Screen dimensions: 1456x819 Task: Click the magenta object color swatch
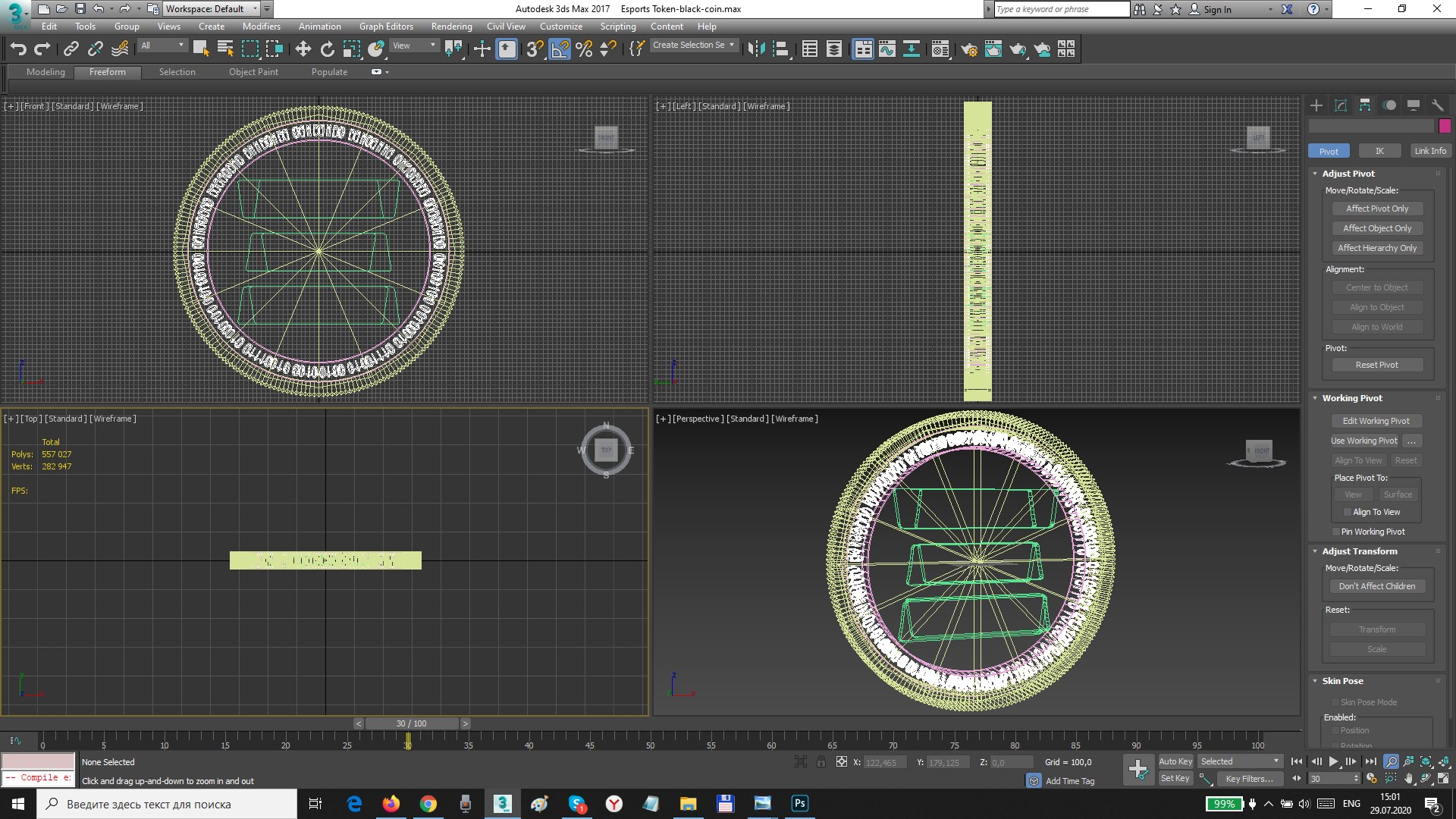(1445, 126)
